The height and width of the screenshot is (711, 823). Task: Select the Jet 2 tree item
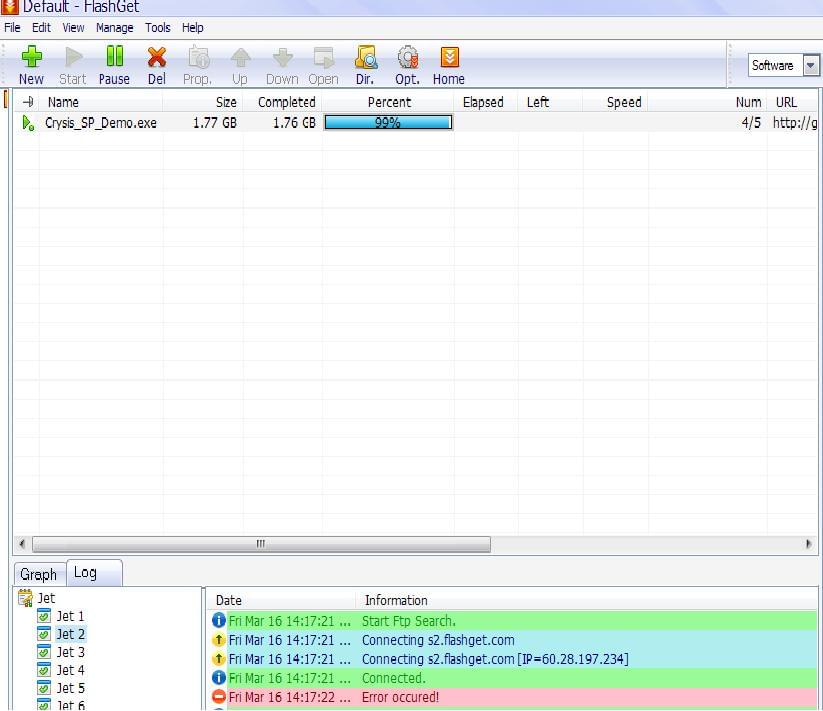pos(70,634)
